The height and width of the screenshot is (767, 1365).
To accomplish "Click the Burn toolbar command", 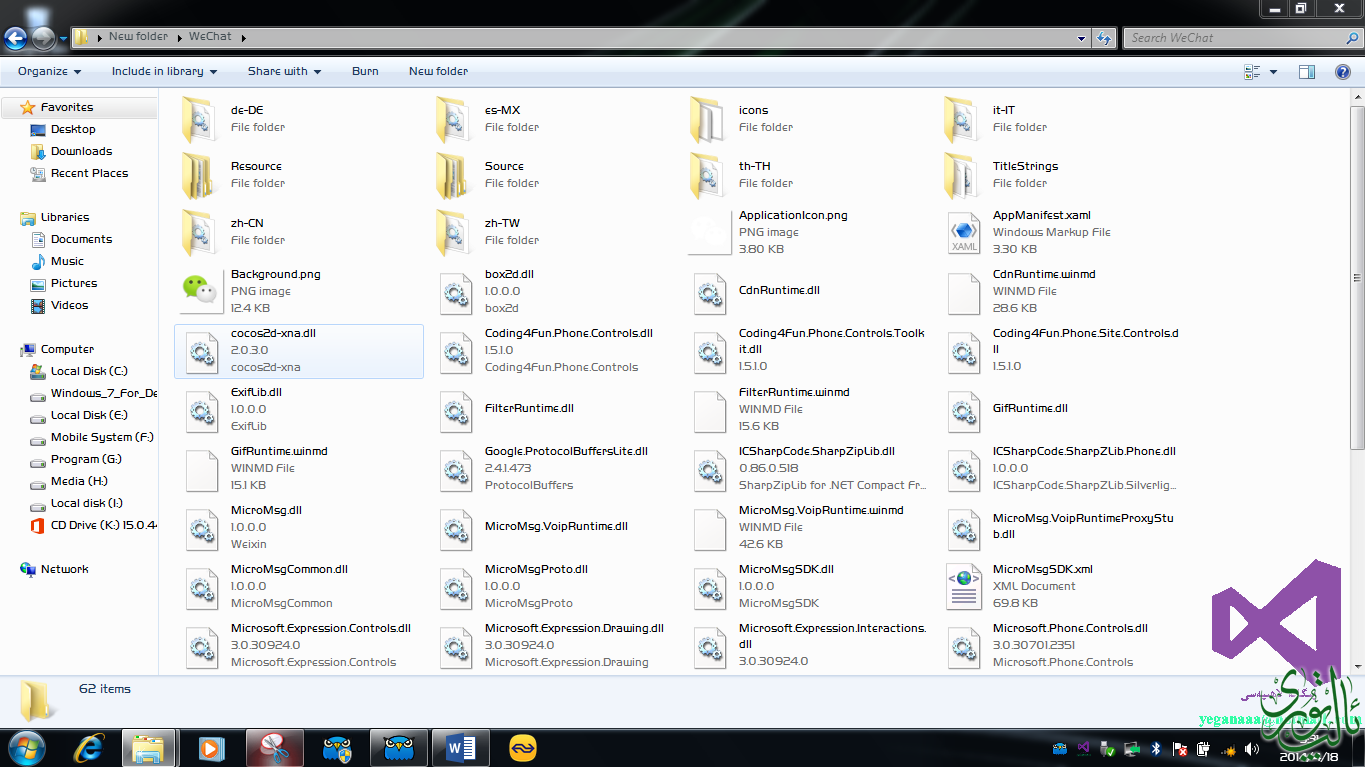I will pos(365,72).
